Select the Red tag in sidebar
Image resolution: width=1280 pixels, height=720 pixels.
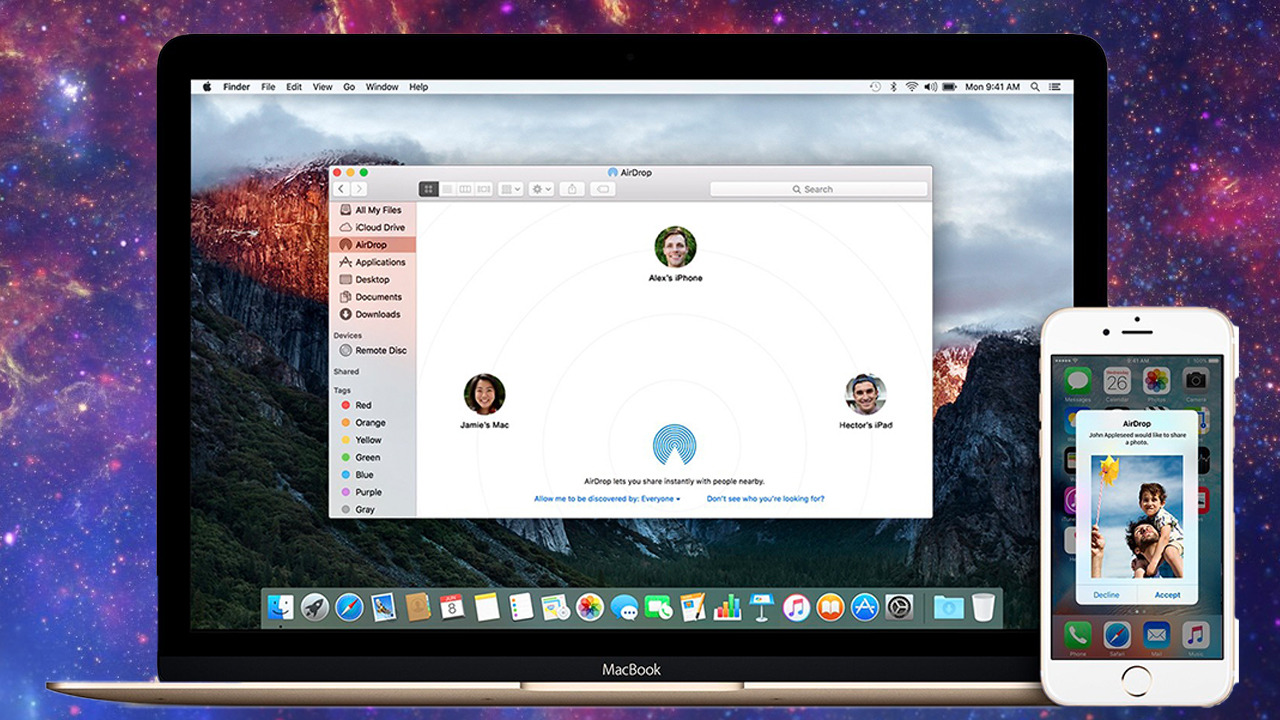(x=354, y=405)
